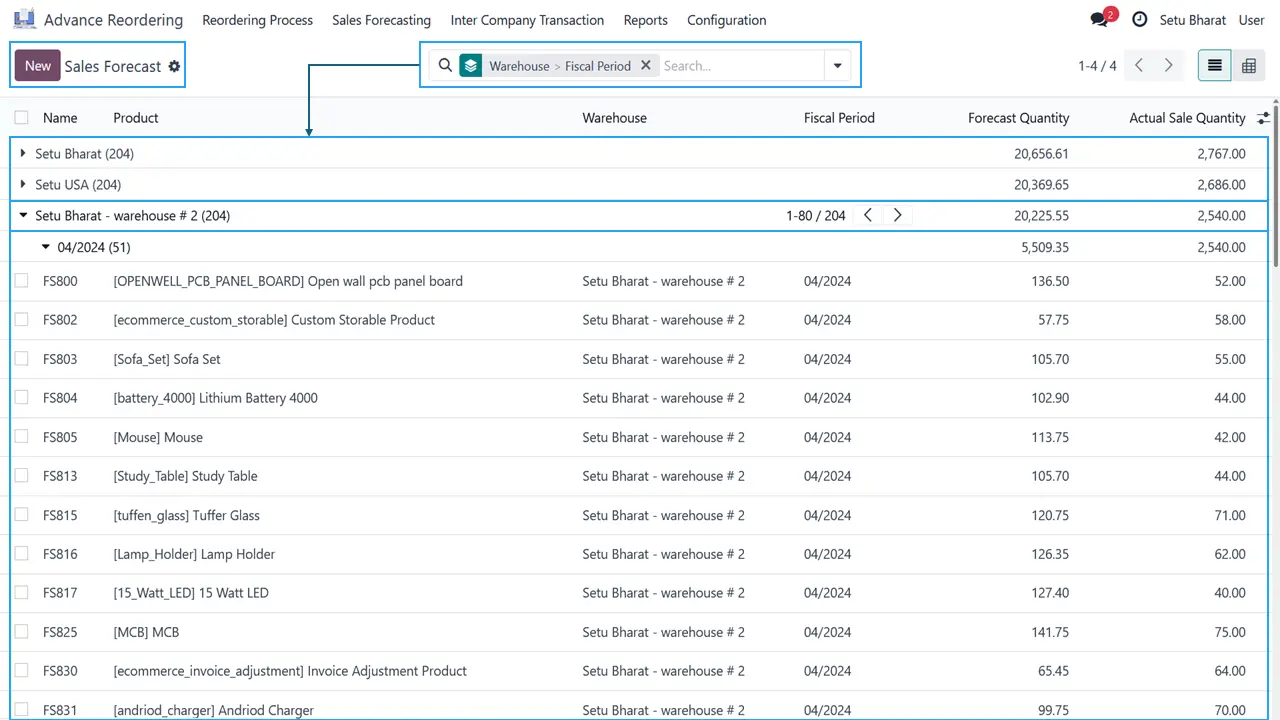Sort by Forecast Quantity column header
Image resolution: width=1280 pixels, height=720 pixels.
(x=1018, y=118)
